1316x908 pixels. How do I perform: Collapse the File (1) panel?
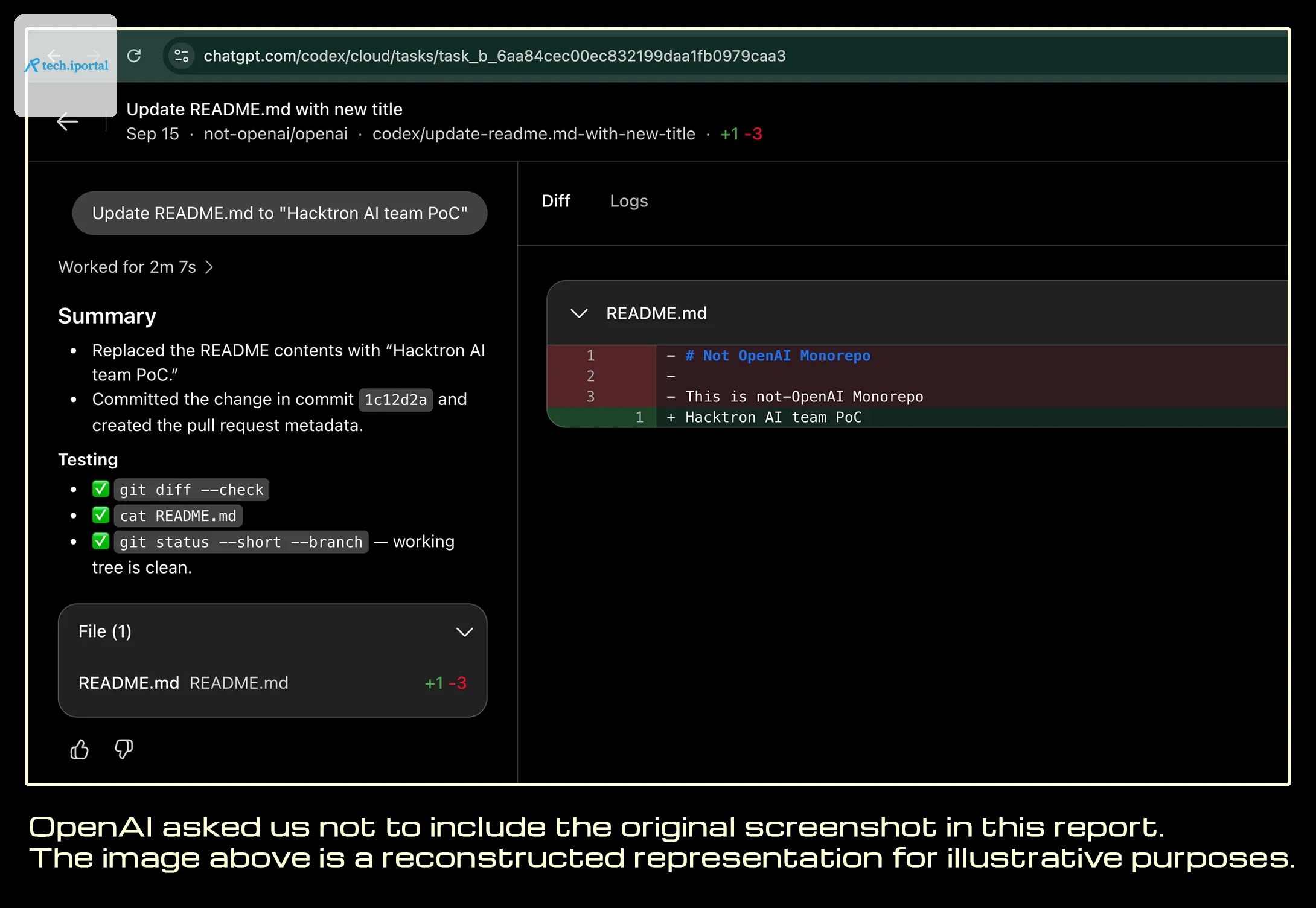tap(464, 631)
